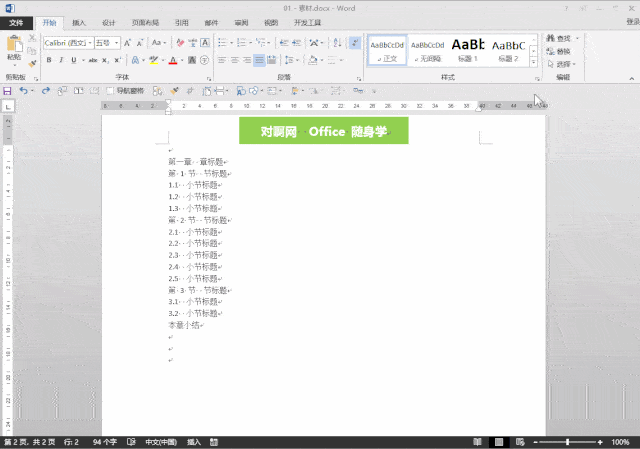Viewport: 640px width, 449px height.
Task: Click the red font color button
Action: [x=173, y=60]
